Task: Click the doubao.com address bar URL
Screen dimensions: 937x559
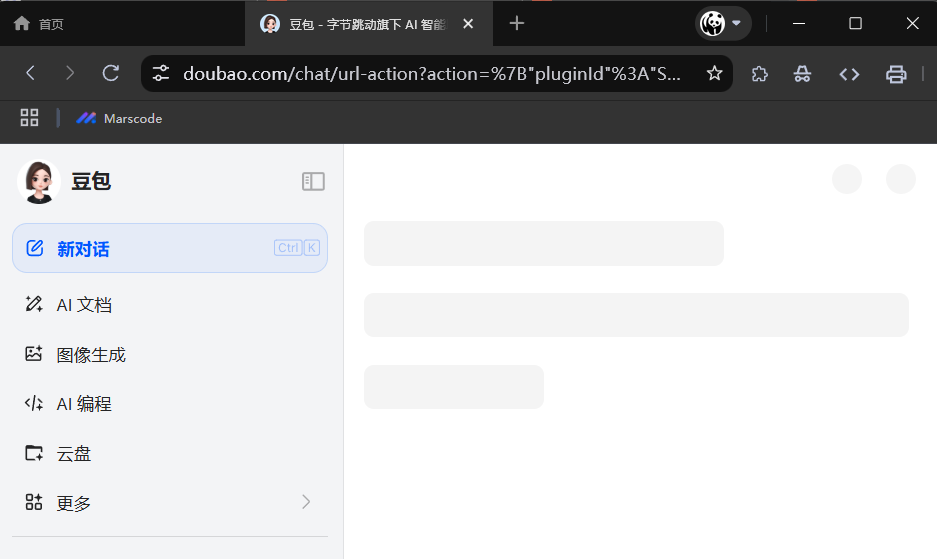Action: [x=431, y=74]
